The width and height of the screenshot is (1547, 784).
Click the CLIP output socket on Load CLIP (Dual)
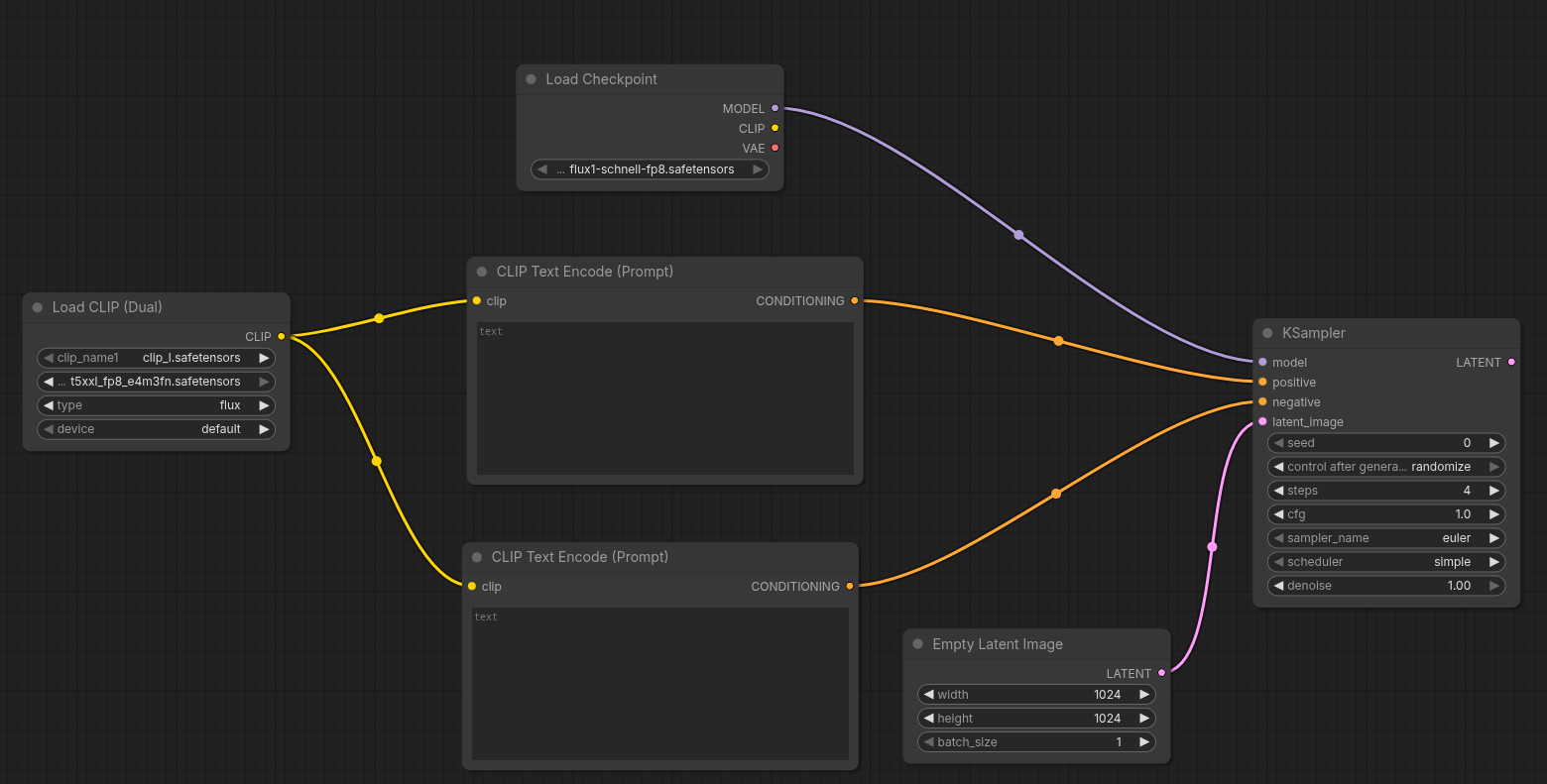[x=282, y=336]
